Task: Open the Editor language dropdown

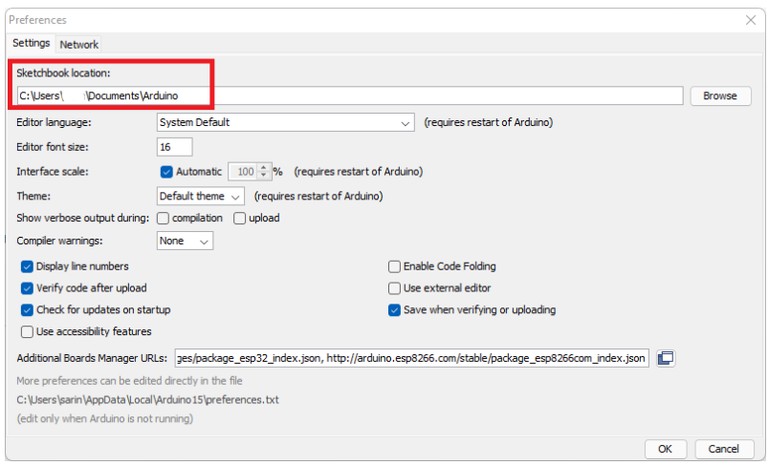Action: (286, 122)
